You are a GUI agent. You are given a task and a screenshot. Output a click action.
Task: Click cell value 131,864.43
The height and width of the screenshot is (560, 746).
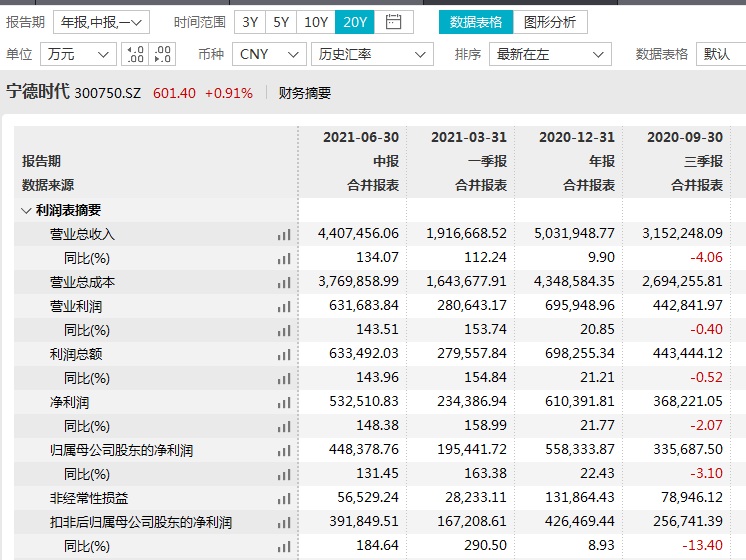tap(580, 497)
